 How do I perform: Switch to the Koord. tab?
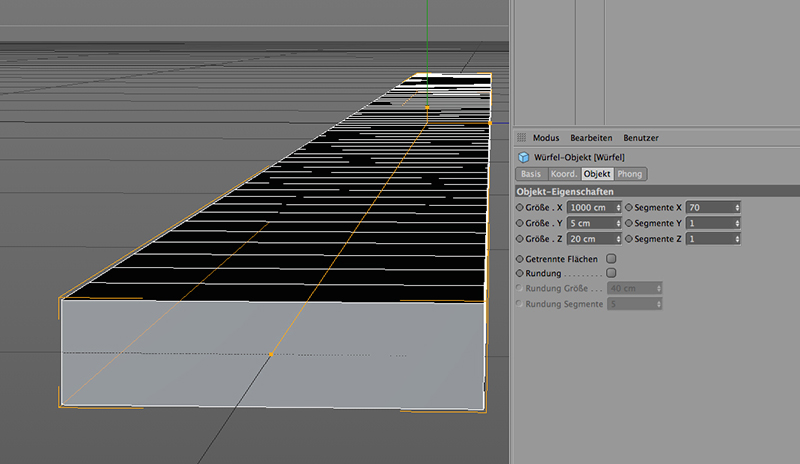(563, 174)
